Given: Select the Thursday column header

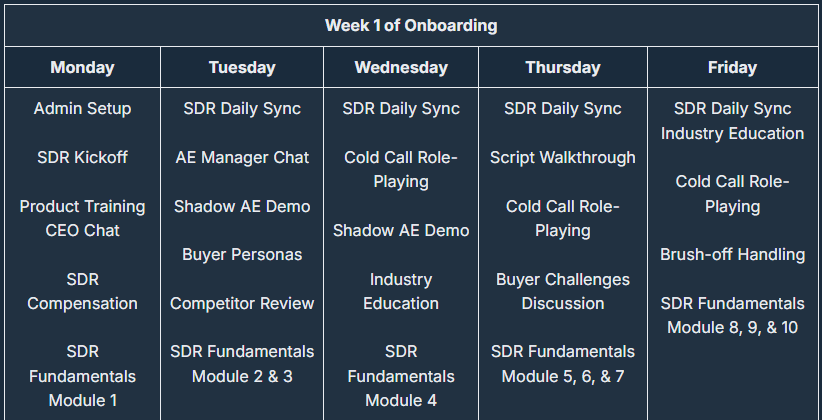Looking at the screenshot, I should tap(563, 68).
